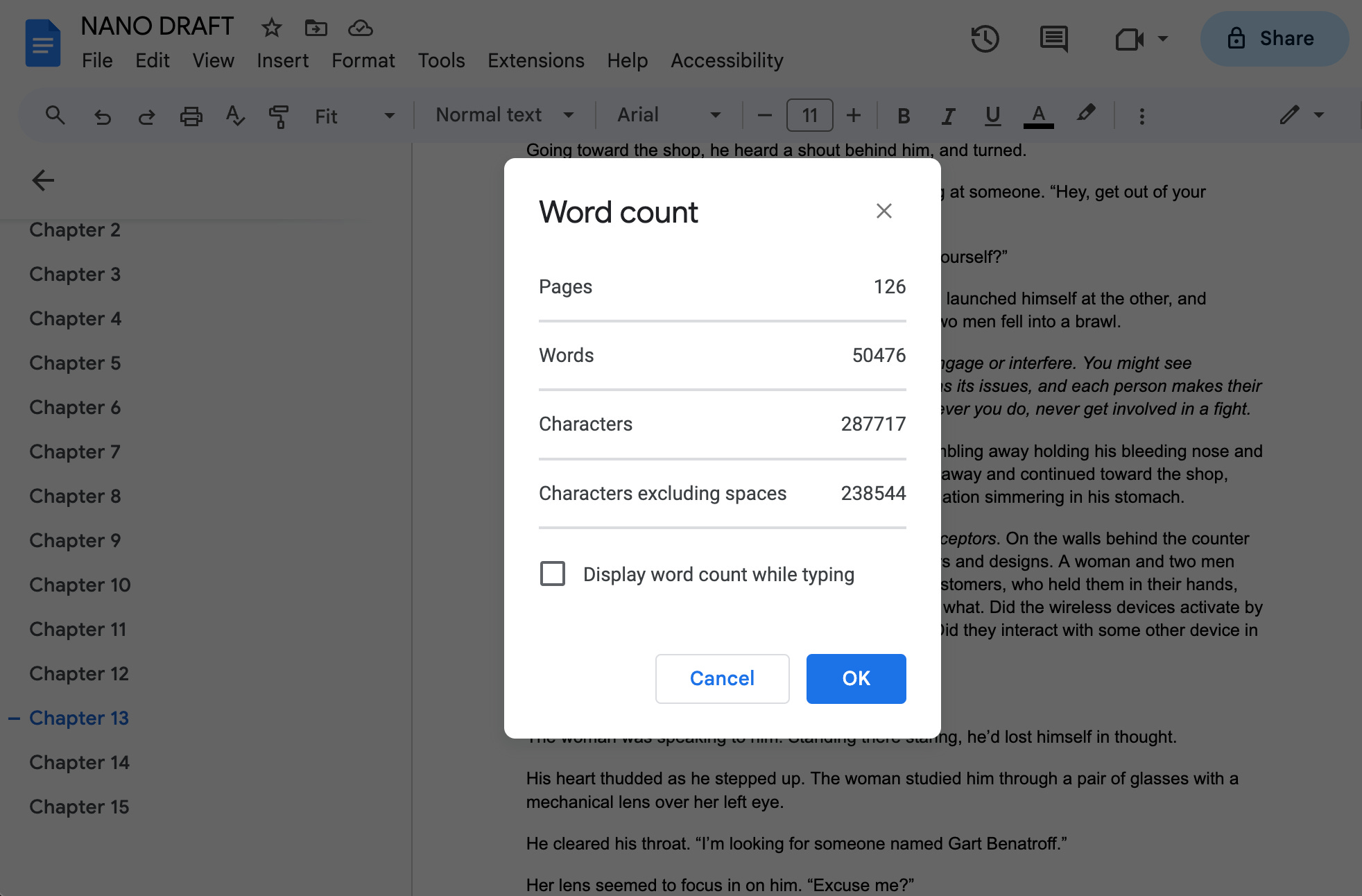Star the NANO DRAFT document
Viewport: 1362px width, 896px height.
point(271,28)
